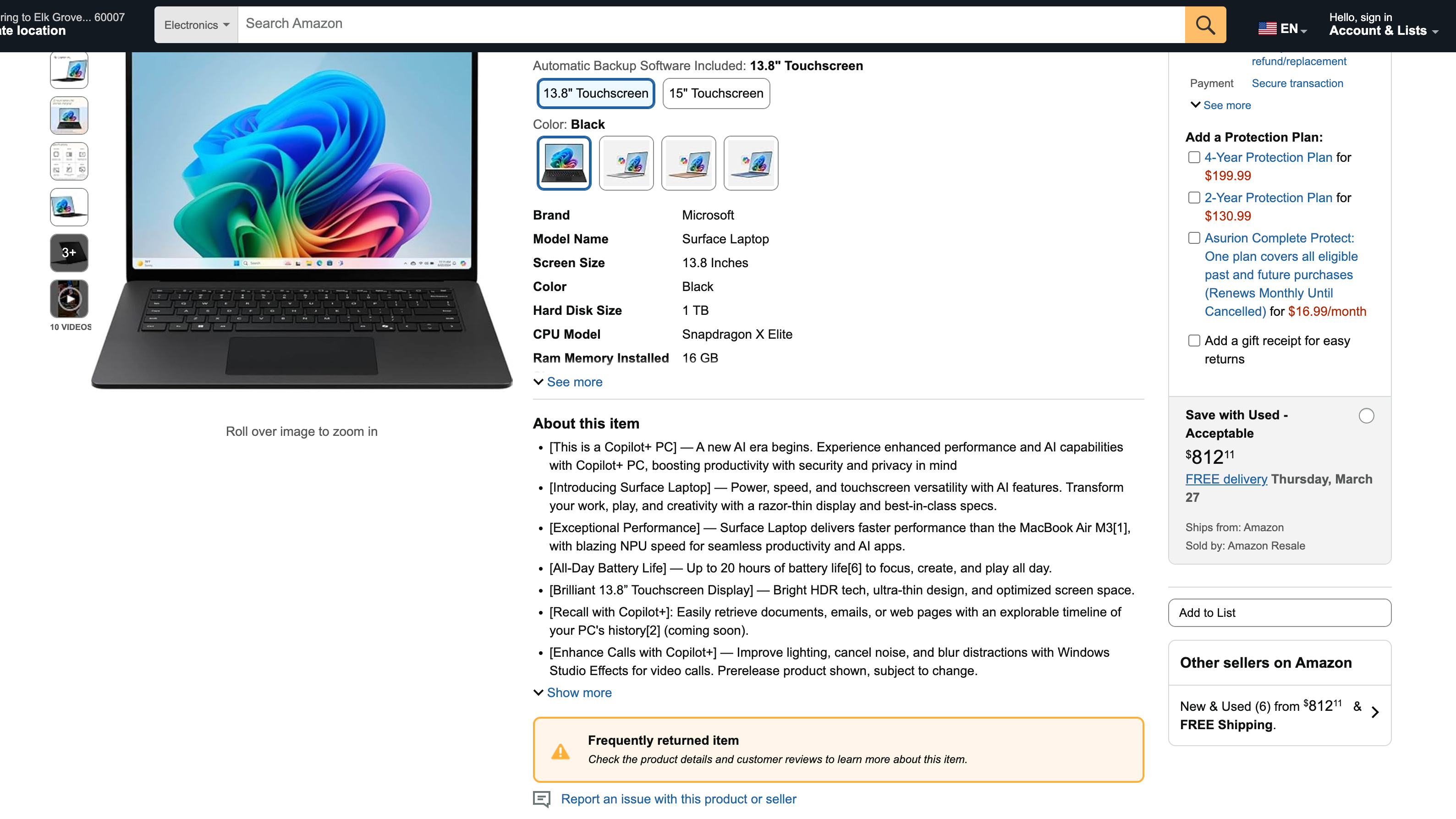
Task: Check Add a gift receipt box
Action: (x=1194, y=340)
